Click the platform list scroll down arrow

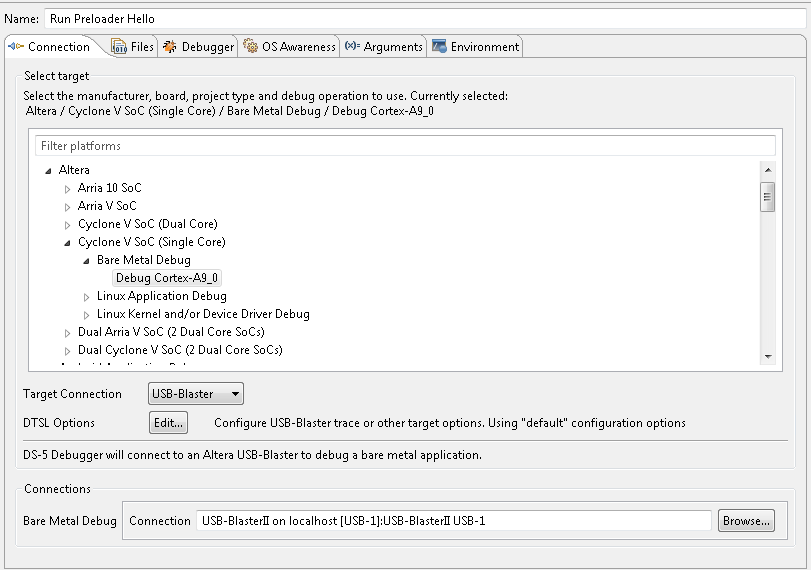pyautogui.click(x=768, y=356)
